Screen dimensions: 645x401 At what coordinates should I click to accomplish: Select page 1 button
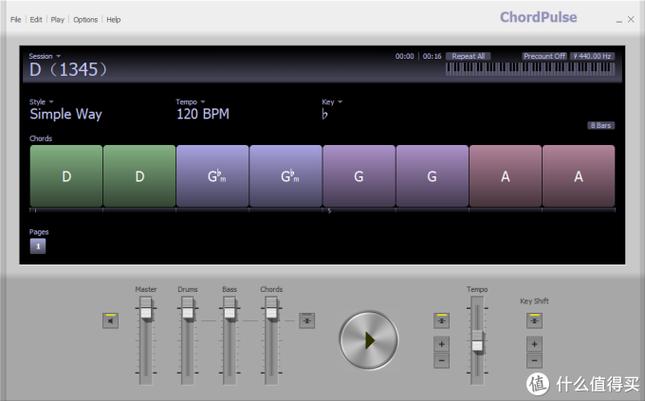[38, 246]
